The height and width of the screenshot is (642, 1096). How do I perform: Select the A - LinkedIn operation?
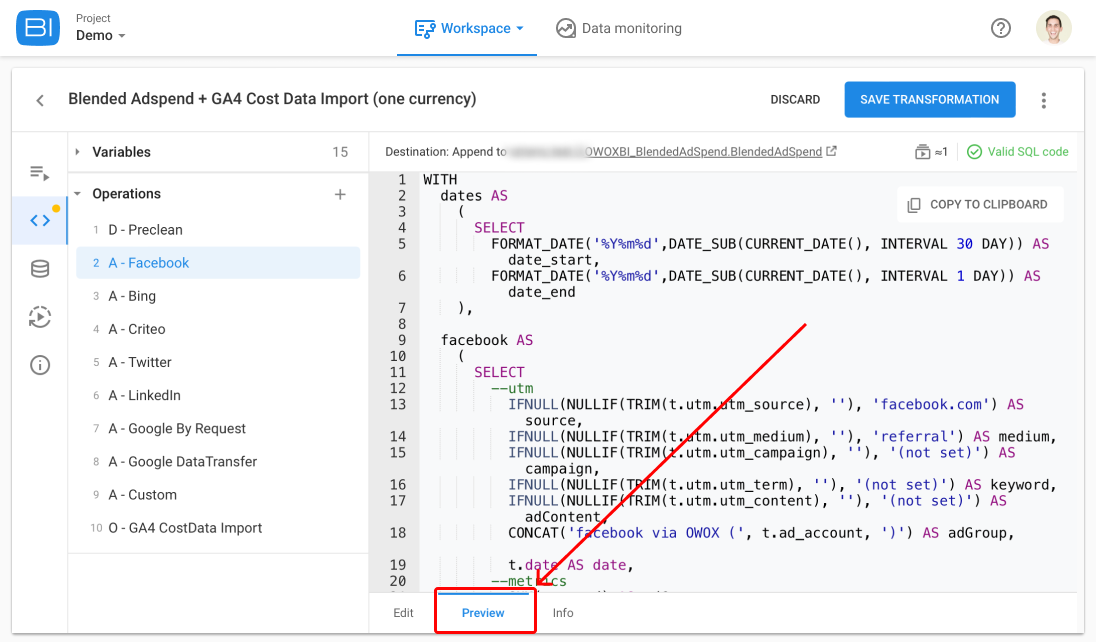click(218, 396)
